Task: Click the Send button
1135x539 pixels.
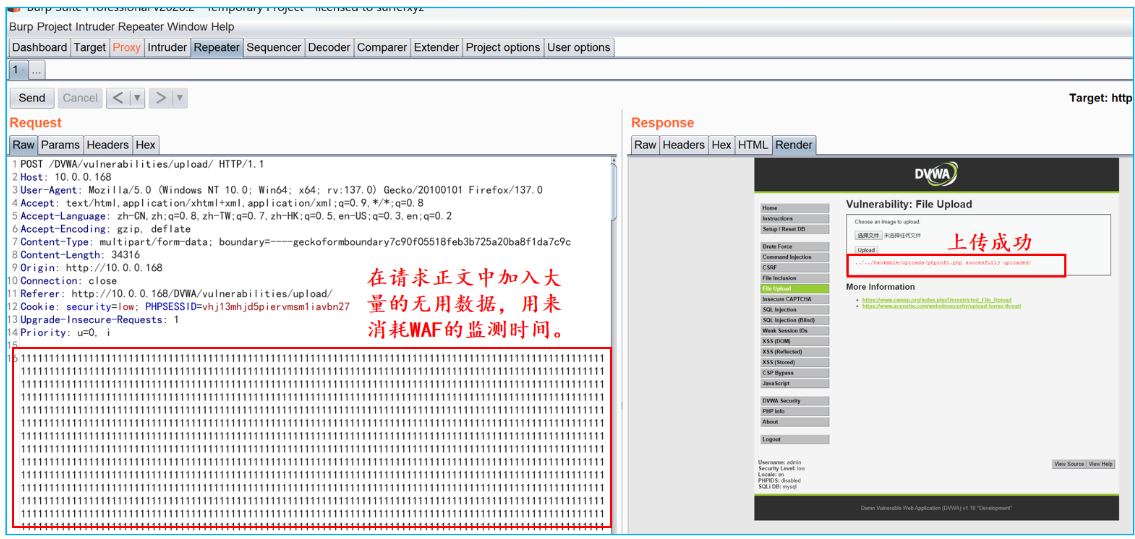Action: (x=31, y=98)
